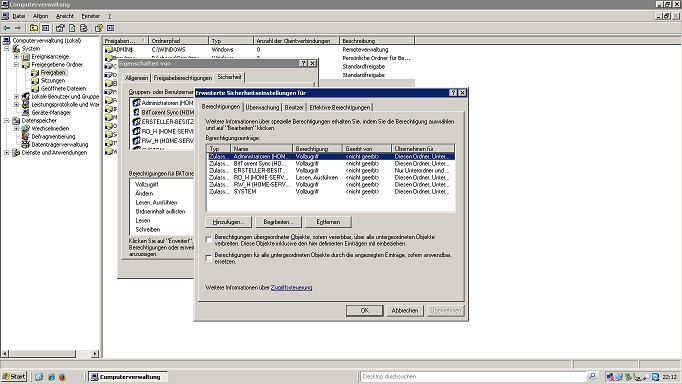Enable replacing permissions on all child objects checkbox
This screenshot has width=682, height=384.
tap(209, 258)
